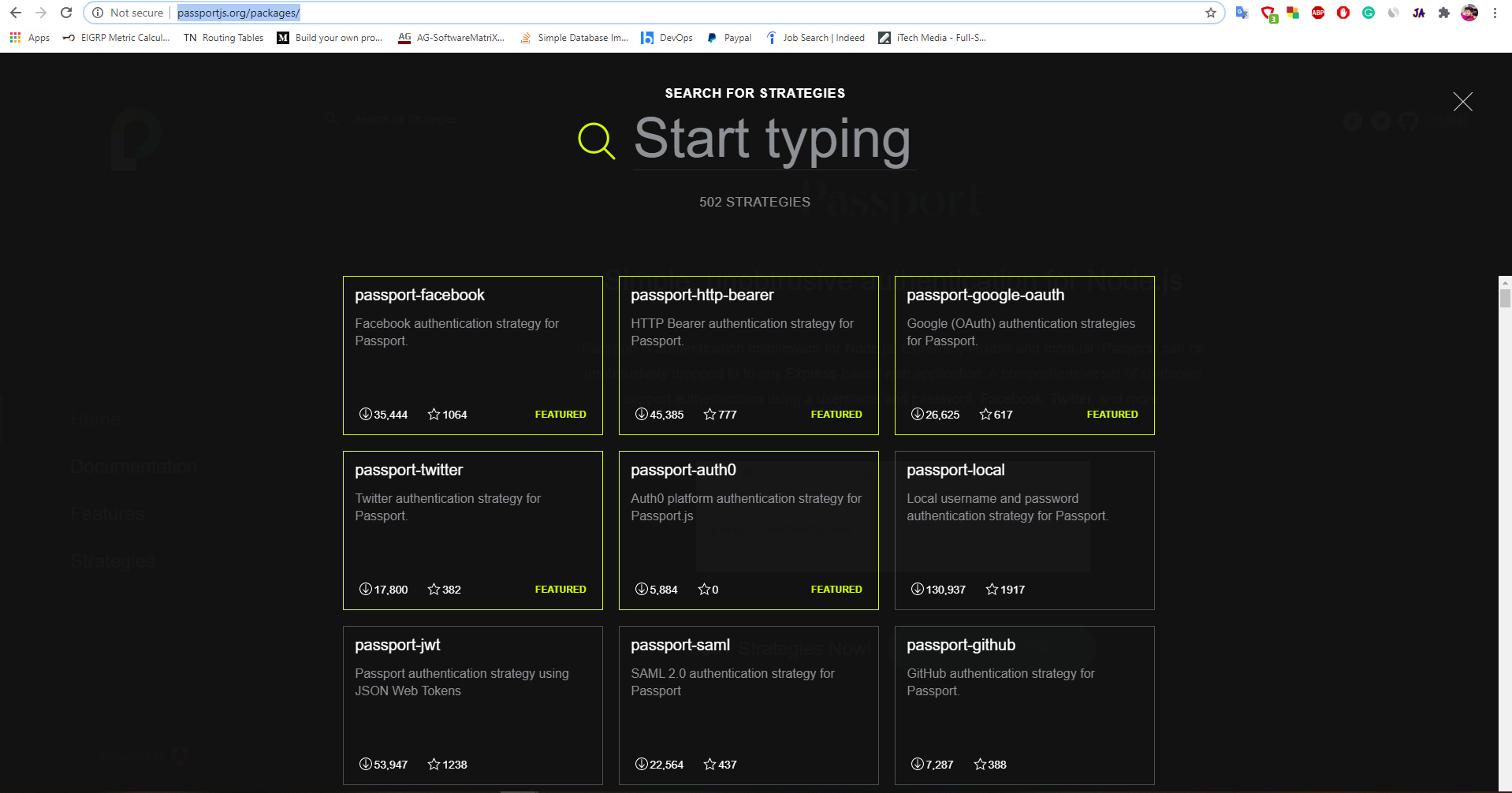Click the star icon on passport-saml

(709, 764)
